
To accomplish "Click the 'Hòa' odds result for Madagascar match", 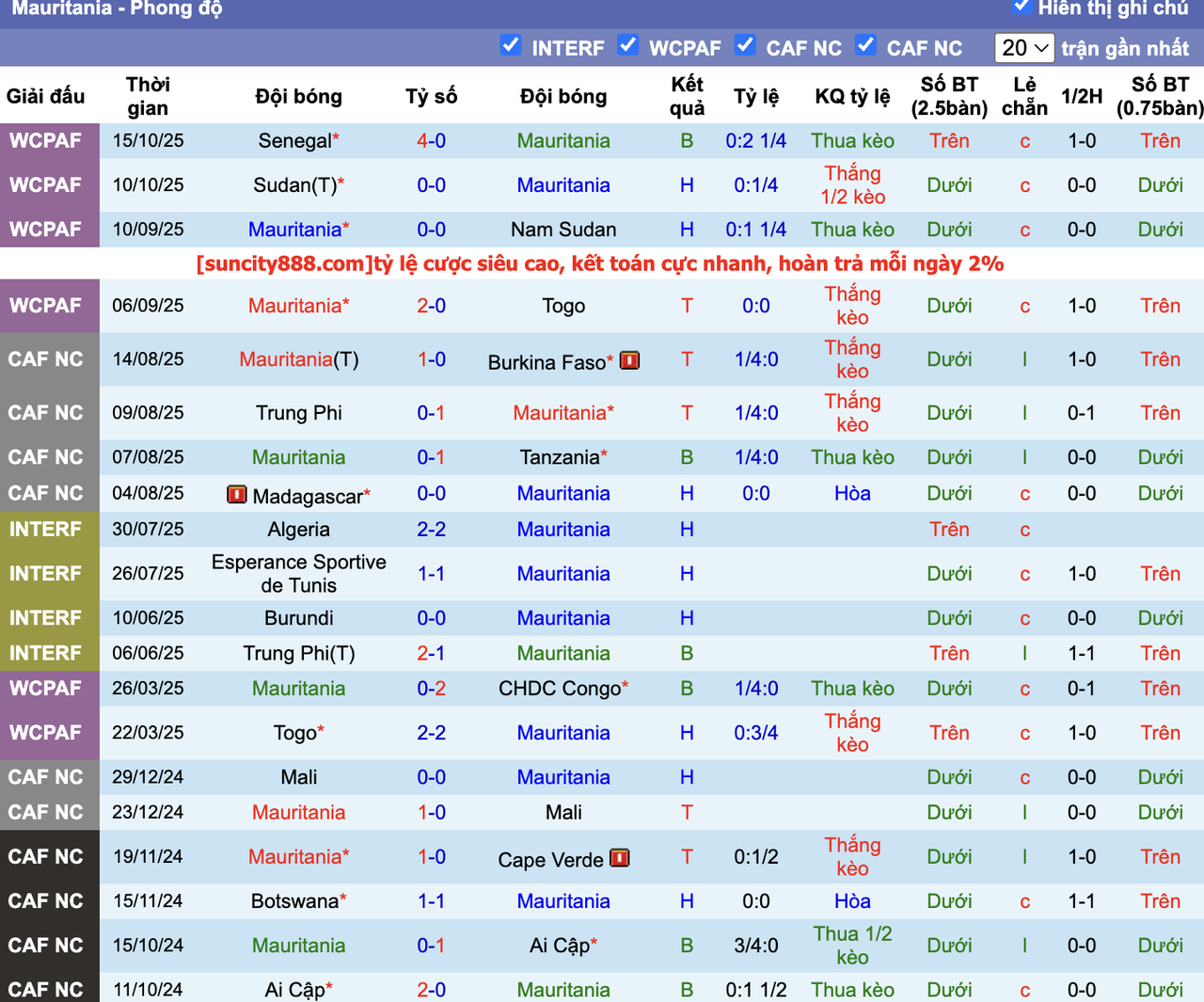I will tap(852, 493).
